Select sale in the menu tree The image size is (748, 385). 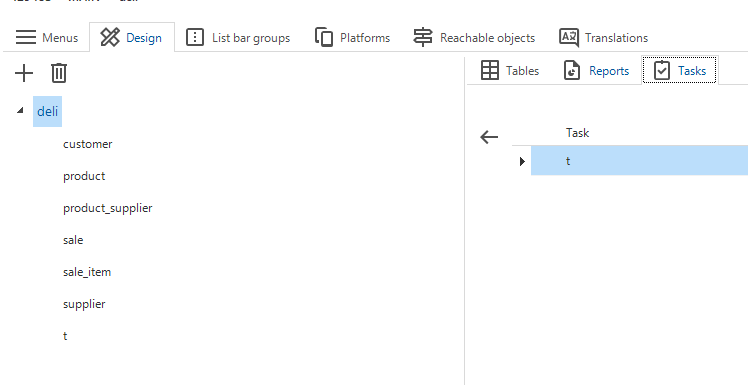pos(73,240)
